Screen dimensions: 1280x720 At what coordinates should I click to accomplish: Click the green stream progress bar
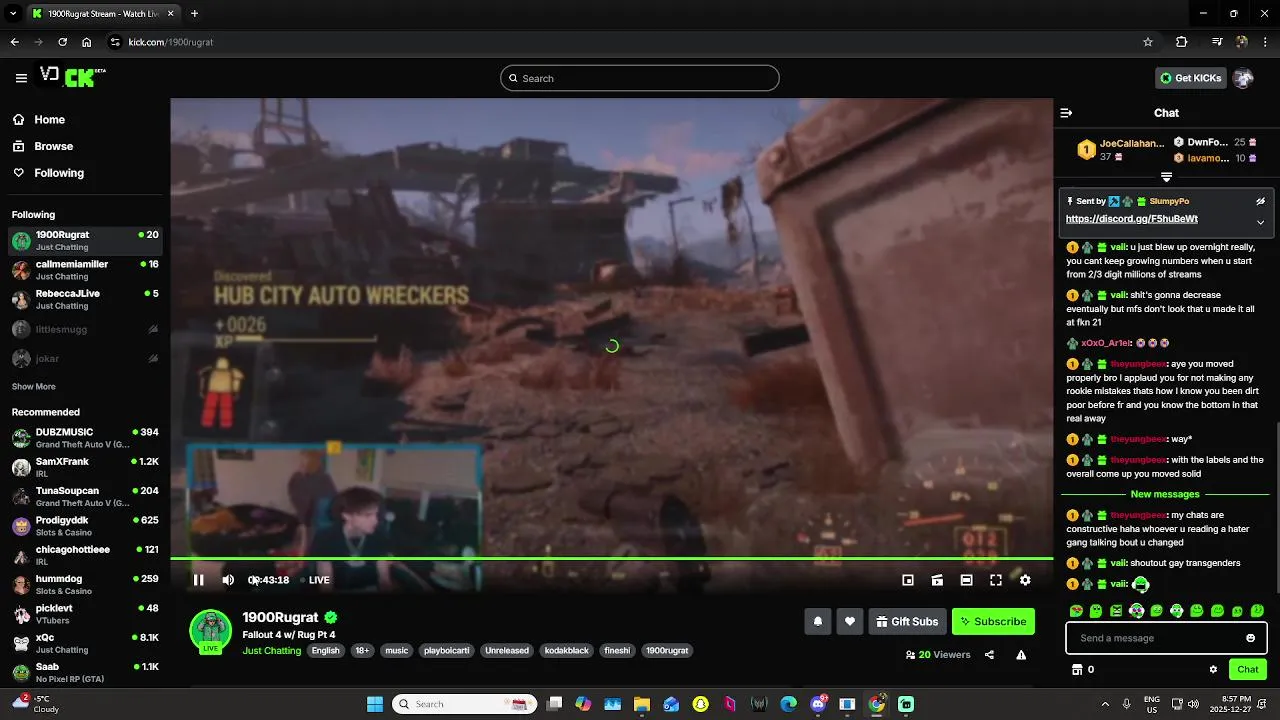[611, 559]
